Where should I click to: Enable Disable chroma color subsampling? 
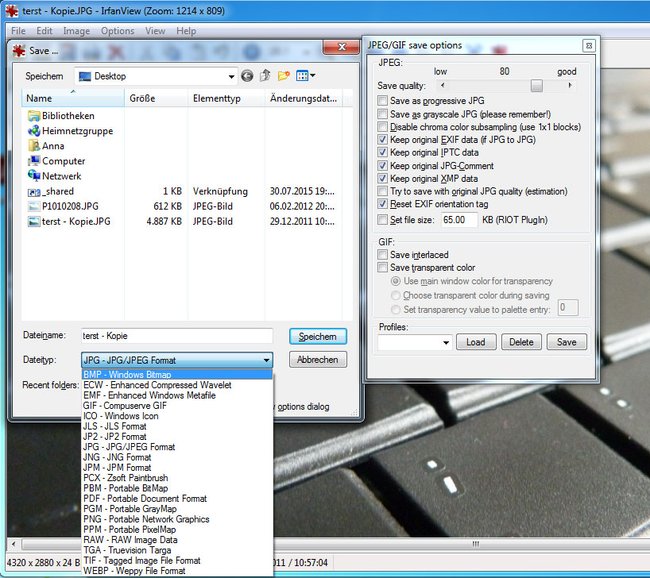tap(382, 127)
